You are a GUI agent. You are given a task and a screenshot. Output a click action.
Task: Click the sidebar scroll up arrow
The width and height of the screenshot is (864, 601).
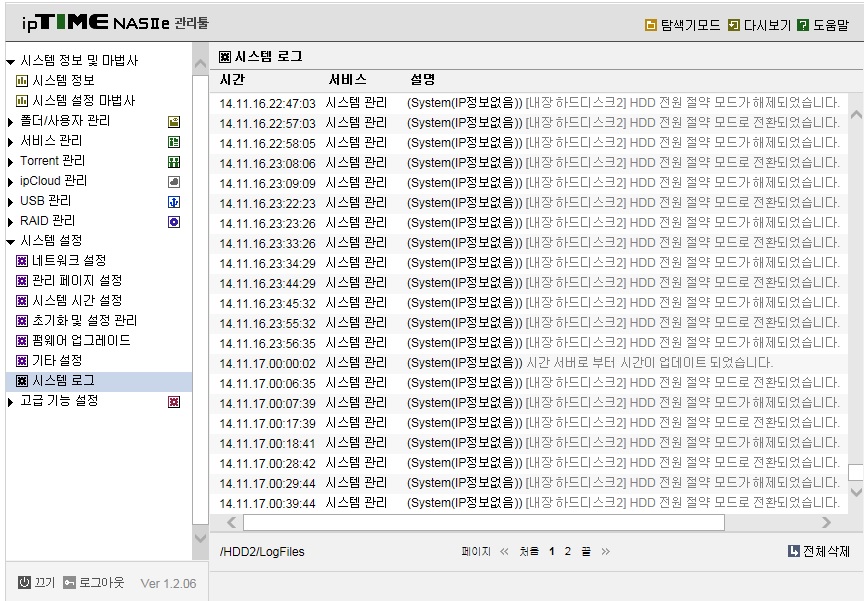pyautogui.click(x=200, y=64)
